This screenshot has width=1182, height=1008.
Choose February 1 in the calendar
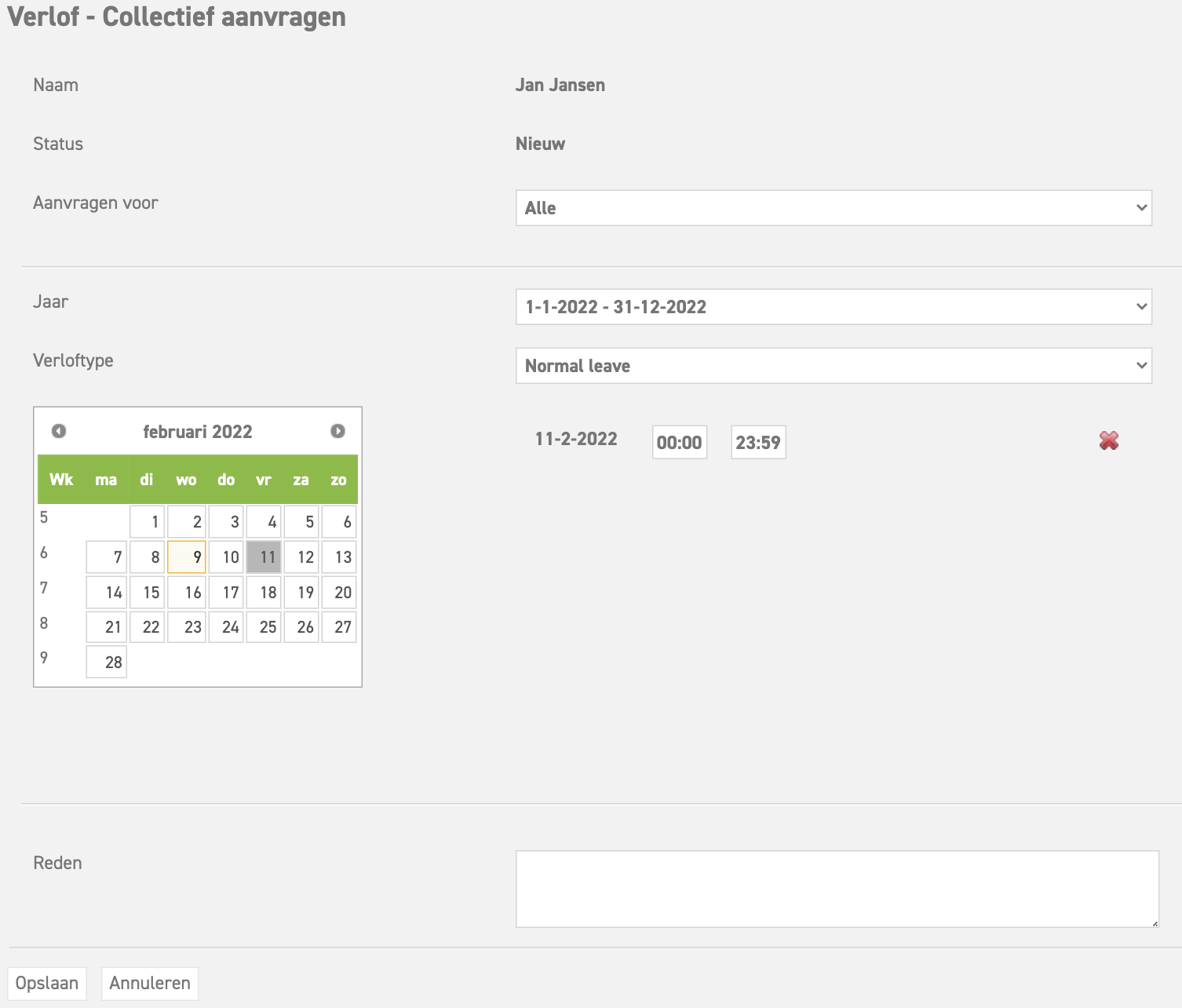(148, 521)
